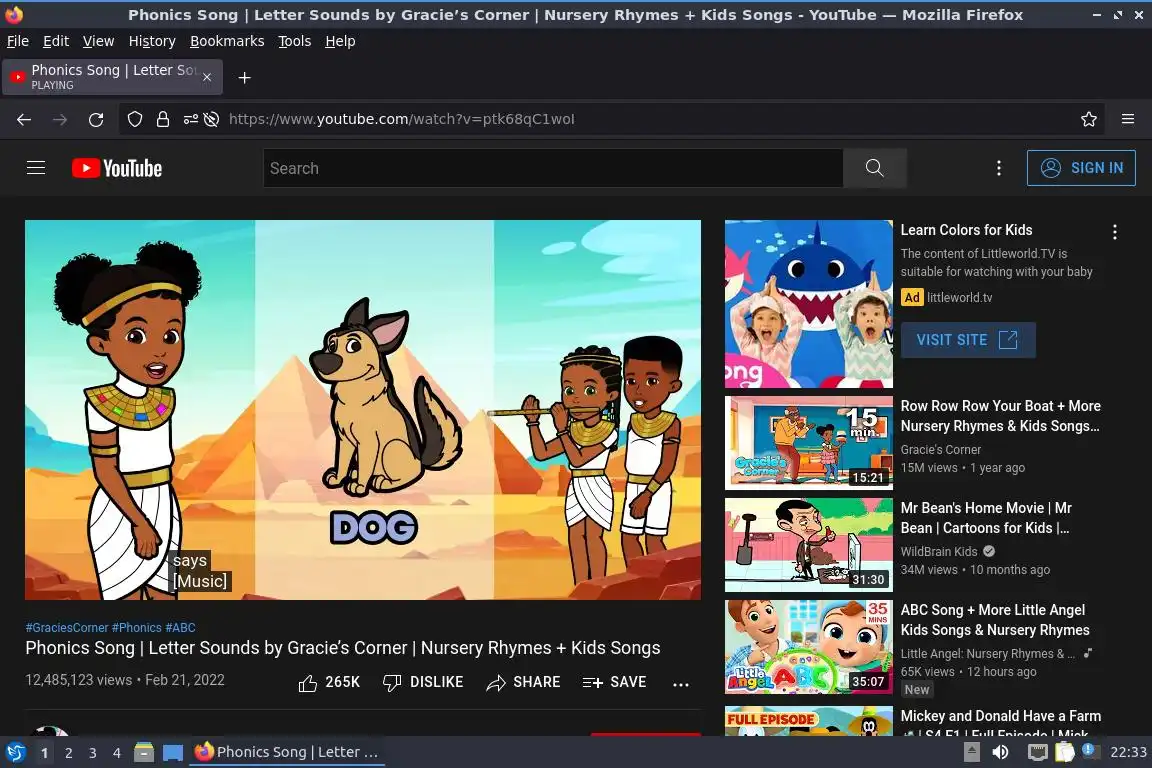Open the options menu for Learn Colors ad
This screenshot has height=768, width=1152.
(1115, 232)
